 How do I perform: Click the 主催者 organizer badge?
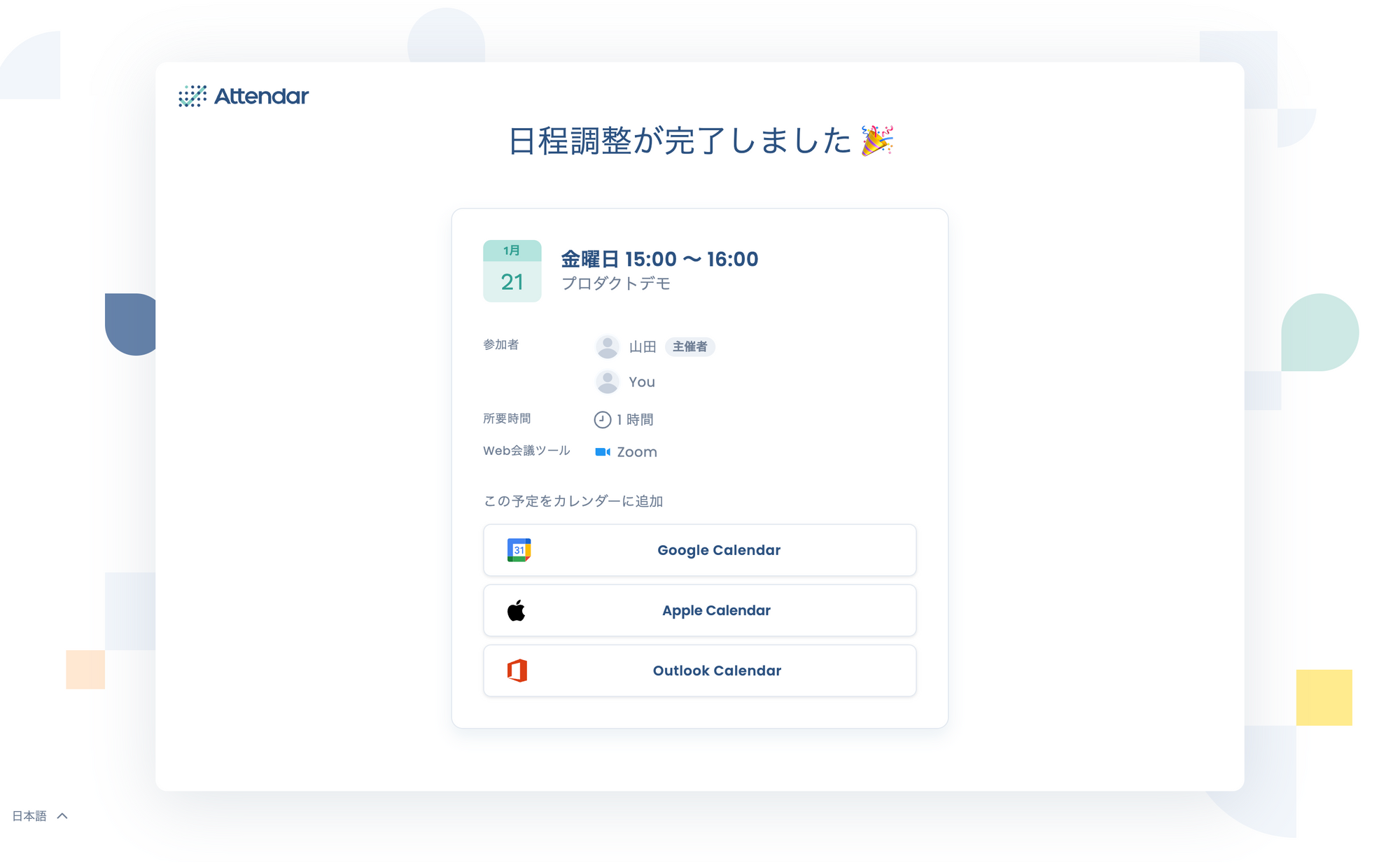[689, 346]
